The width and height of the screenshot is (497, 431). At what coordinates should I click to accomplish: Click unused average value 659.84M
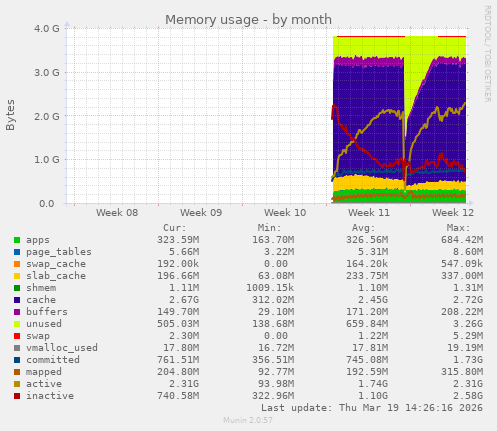[367, 324]
